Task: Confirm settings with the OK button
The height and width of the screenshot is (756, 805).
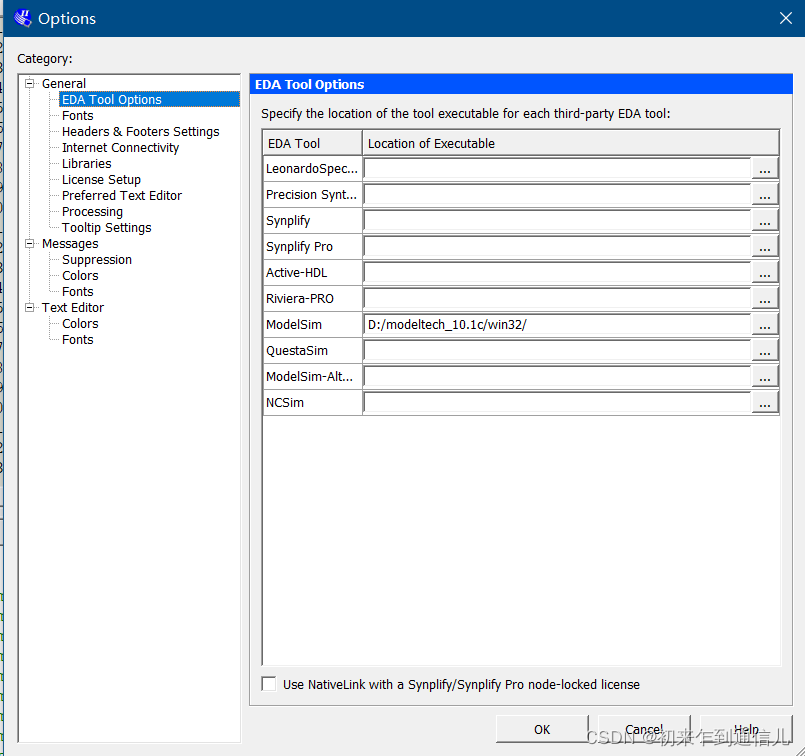Action: tap(542, 729)
